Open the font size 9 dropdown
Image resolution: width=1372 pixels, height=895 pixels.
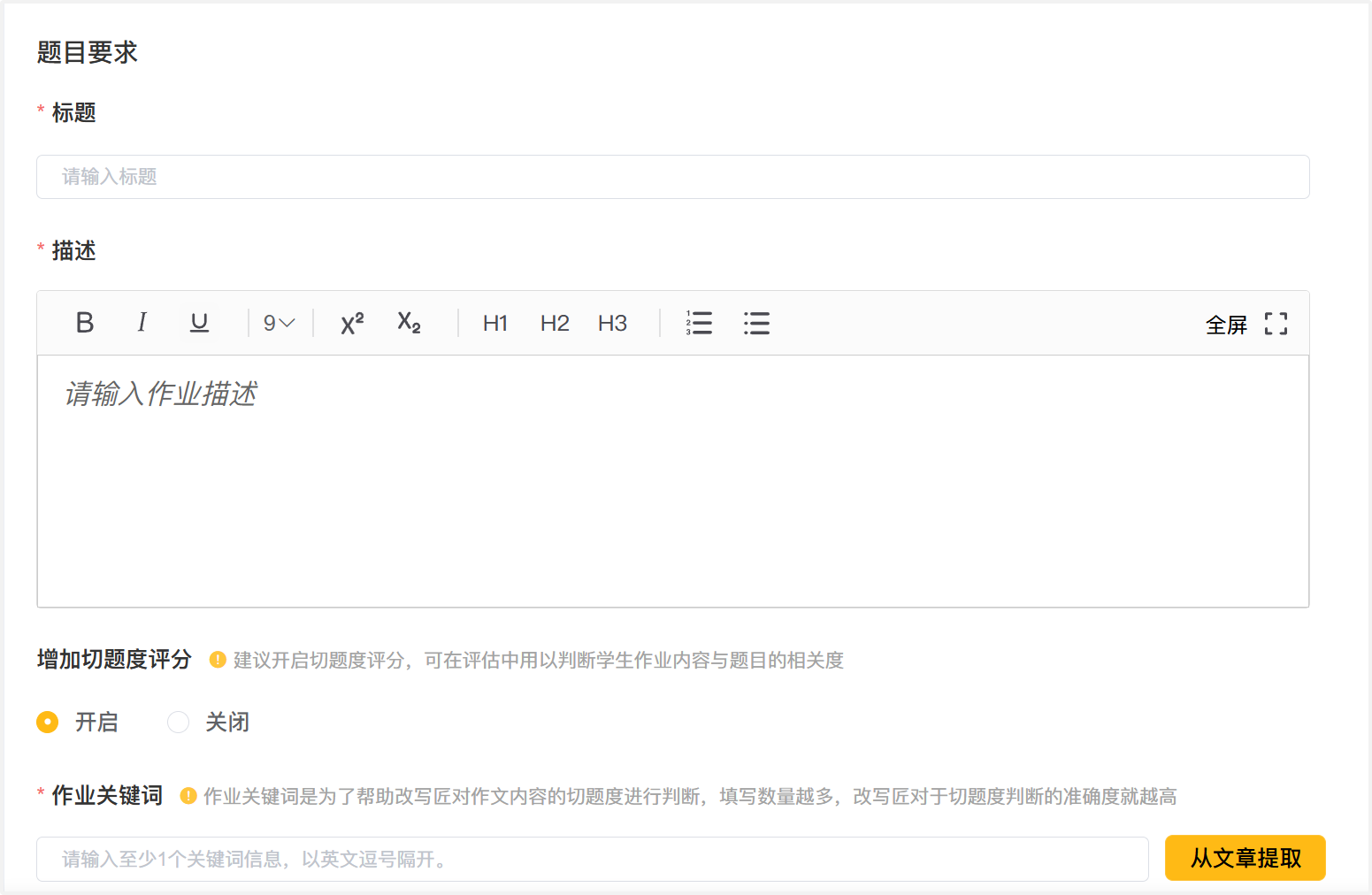tap(279, 324)
